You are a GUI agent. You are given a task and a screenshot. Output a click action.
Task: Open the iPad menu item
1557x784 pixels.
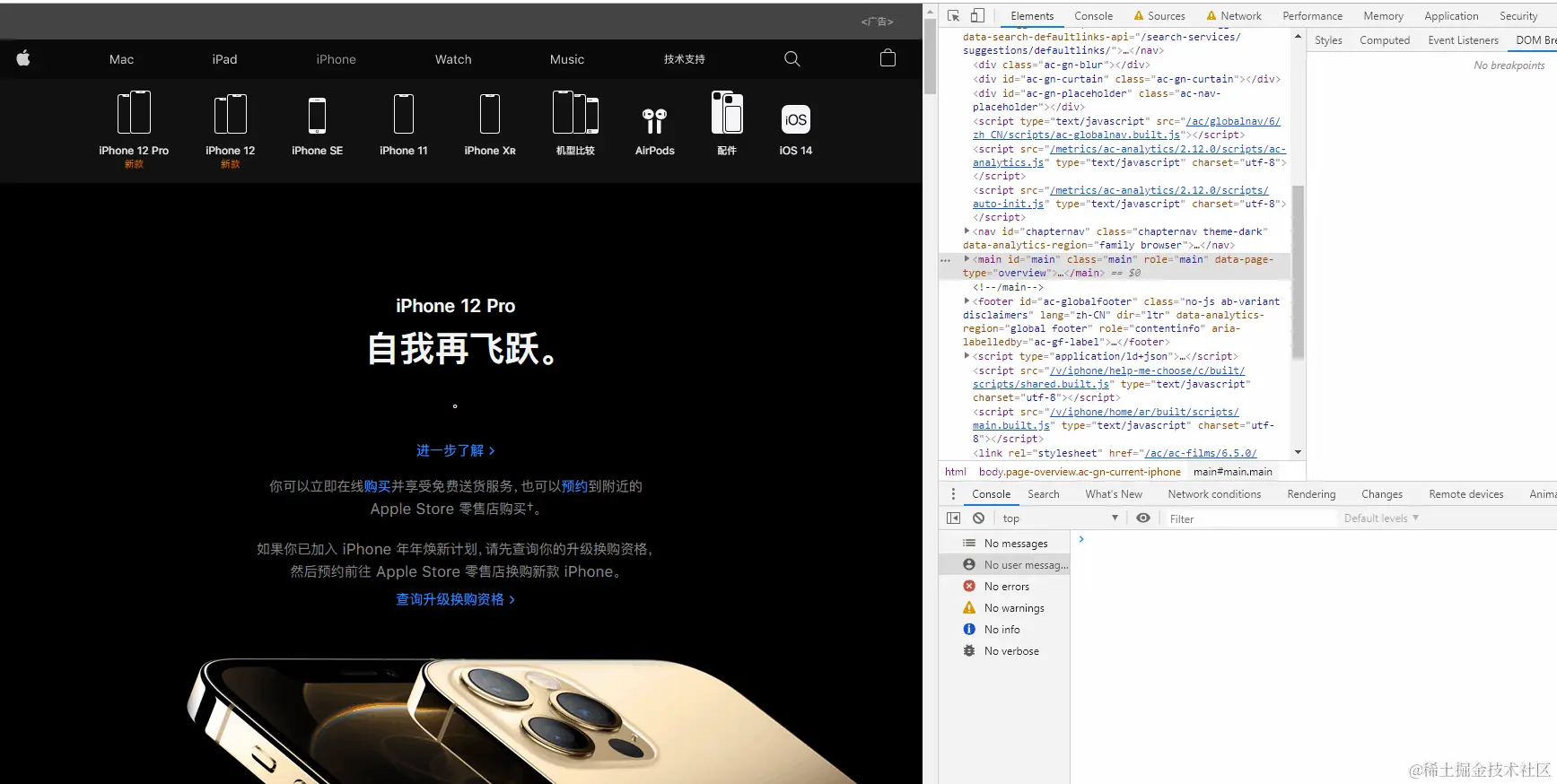click(224, 59)
